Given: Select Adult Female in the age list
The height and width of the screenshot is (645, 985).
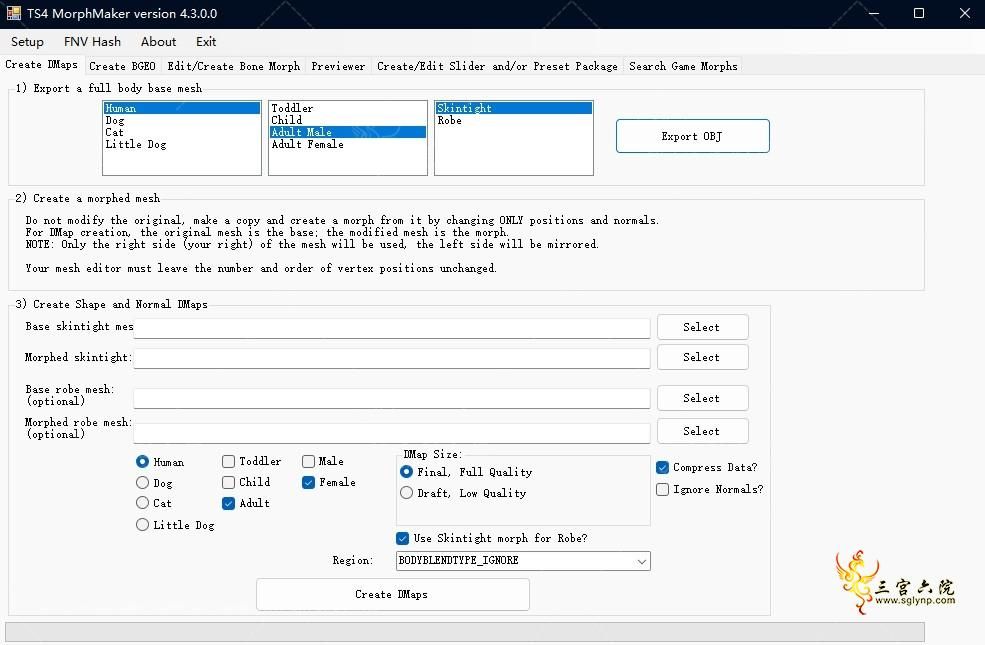Looking at the screenshot, I should (x=347, y=144).
